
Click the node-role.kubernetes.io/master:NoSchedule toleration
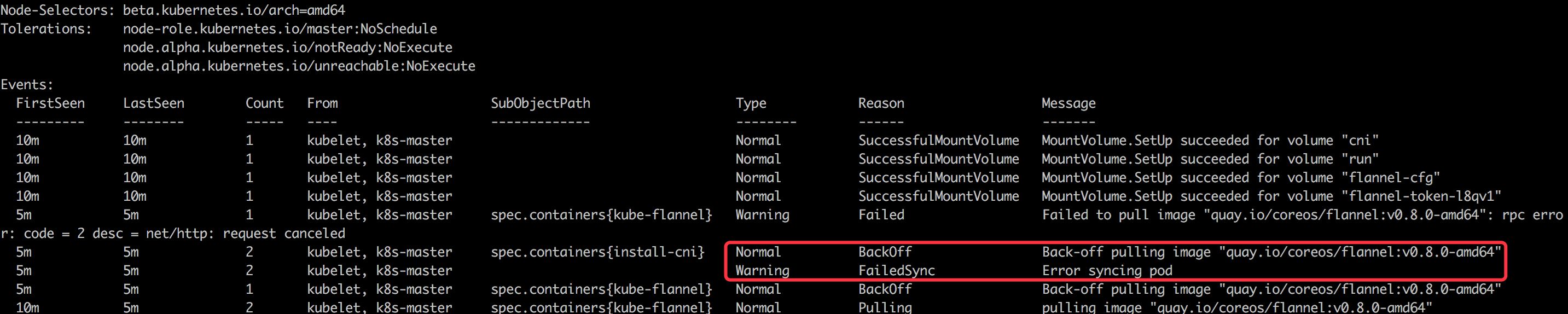point(280,28)
